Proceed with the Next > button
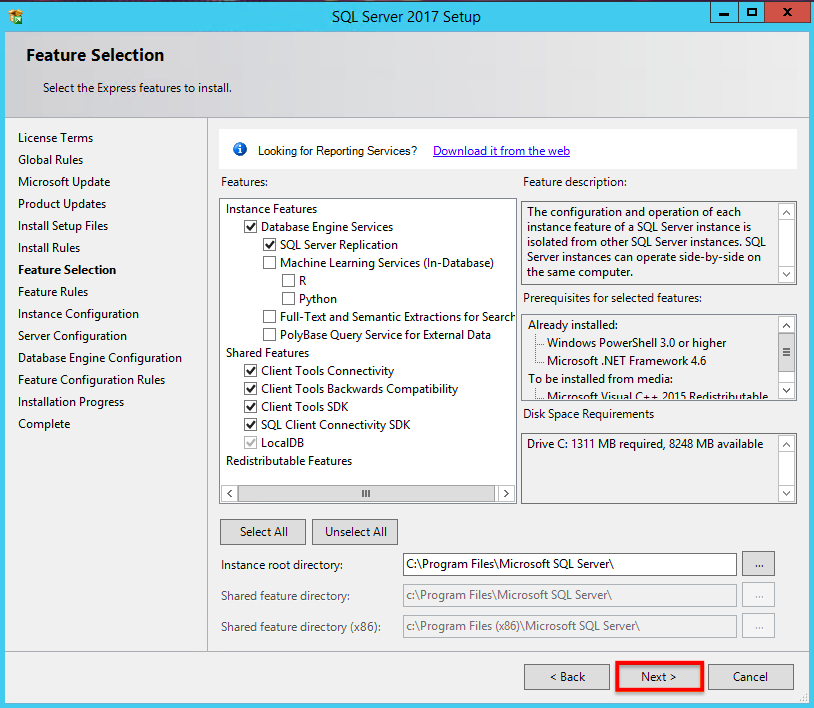Screen dimensions: 814x708 click(x=659, y=677)
